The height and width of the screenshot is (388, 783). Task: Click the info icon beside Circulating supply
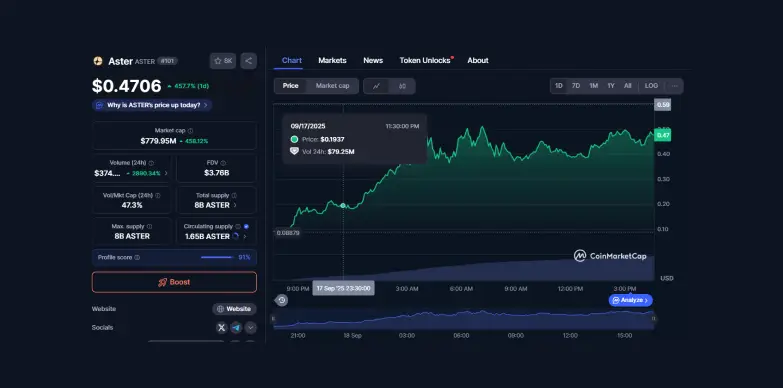[x=238, y=226]
